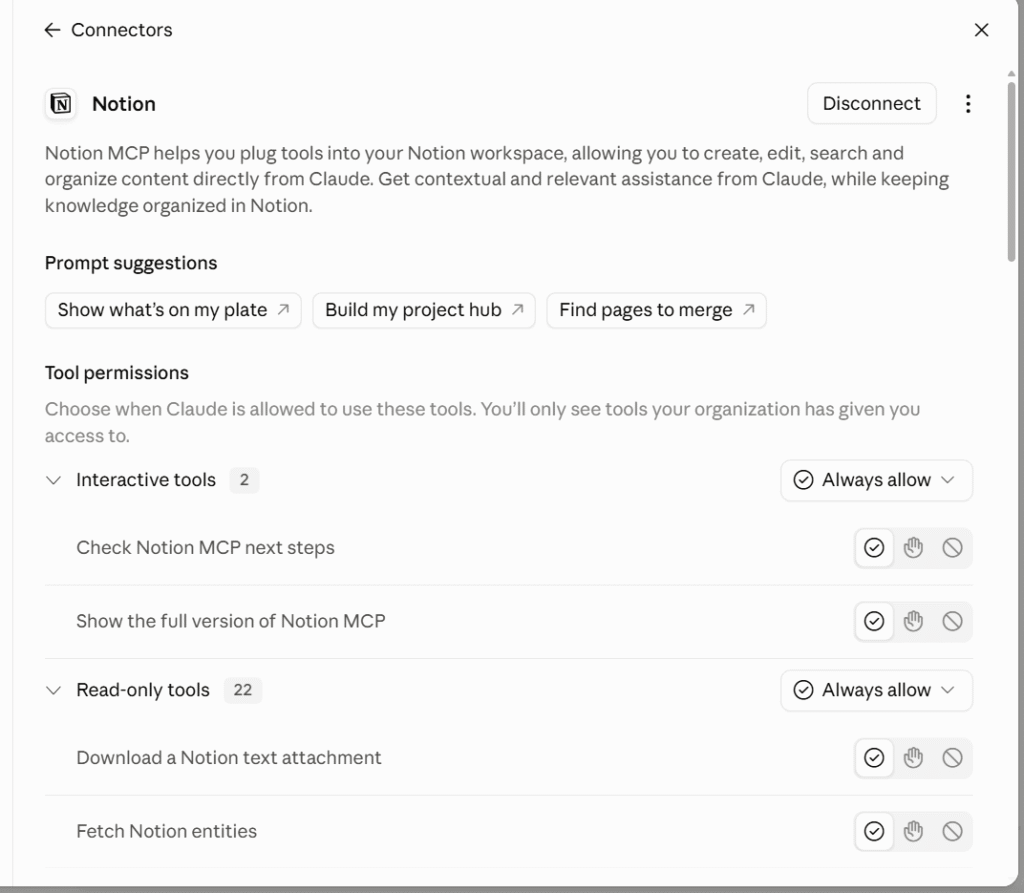Always allow Download a Notion text attachment
This screenshot has width=1024, height=893.
874,758
